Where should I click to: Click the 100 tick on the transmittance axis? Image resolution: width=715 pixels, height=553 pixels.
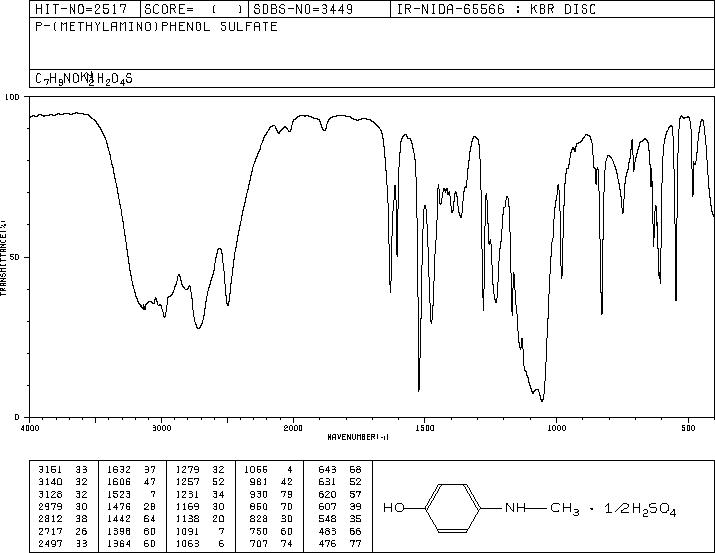[x=13, y=97]
